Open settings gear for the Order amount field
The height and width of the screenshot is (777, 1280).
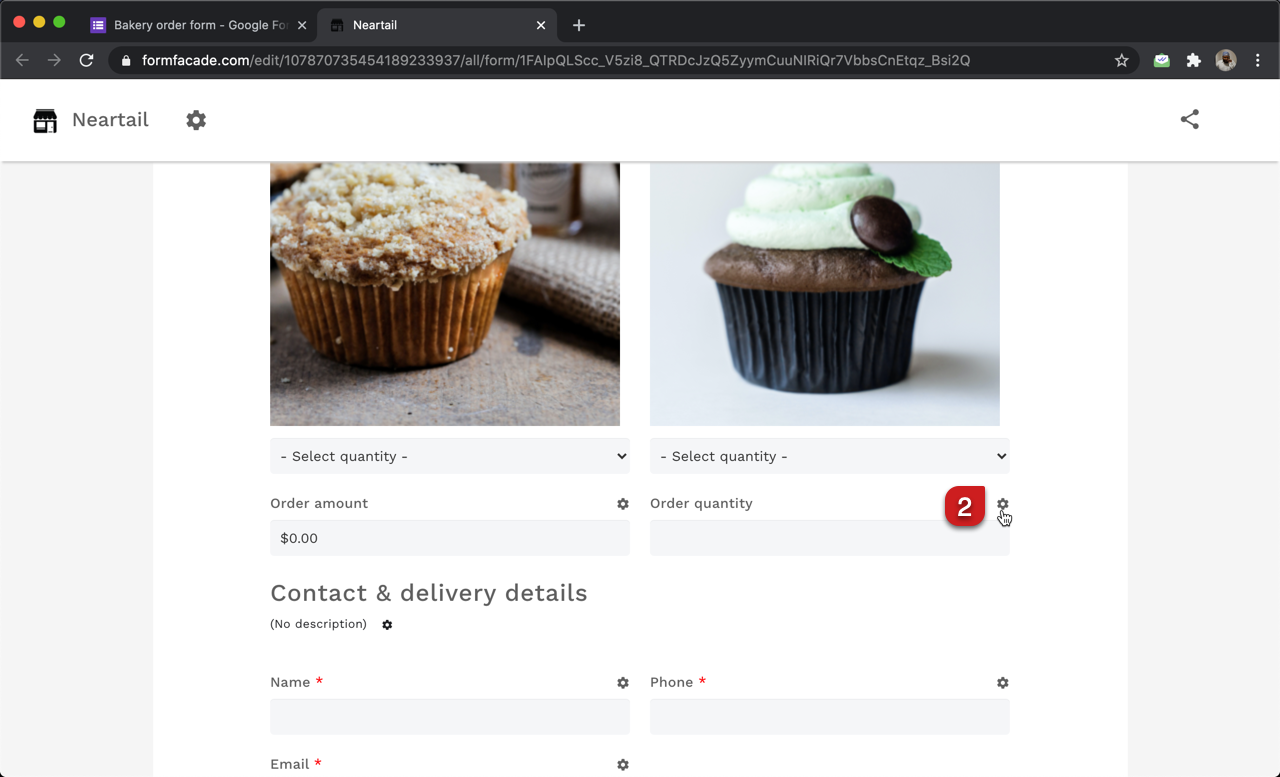(623, 504)
